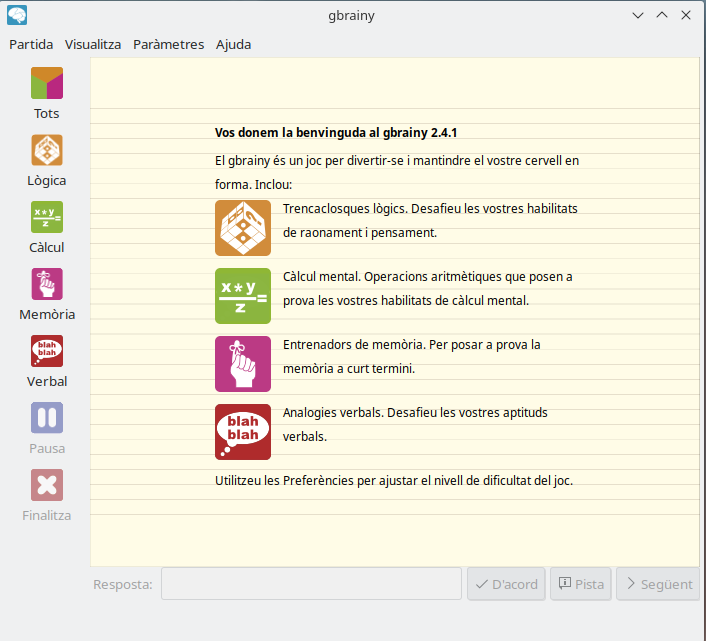Click text 'Entrenadors de memòria. Per posar a prova la'
Screen dimensions: 706x641
pyautogui.click(x=412, y=345)
